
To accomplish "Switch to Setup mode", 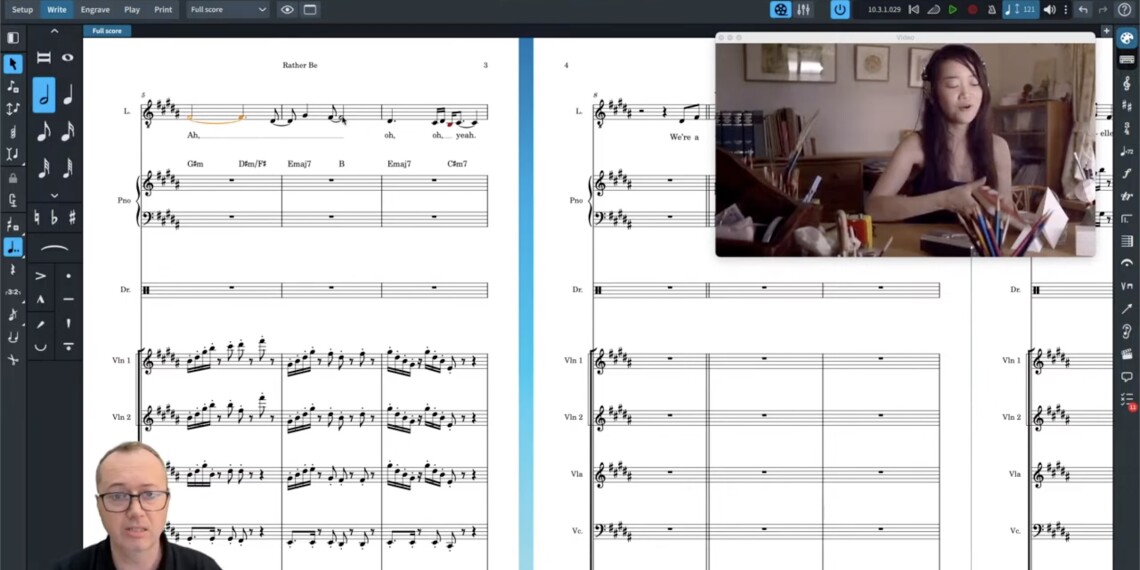I will coord(22,10).
